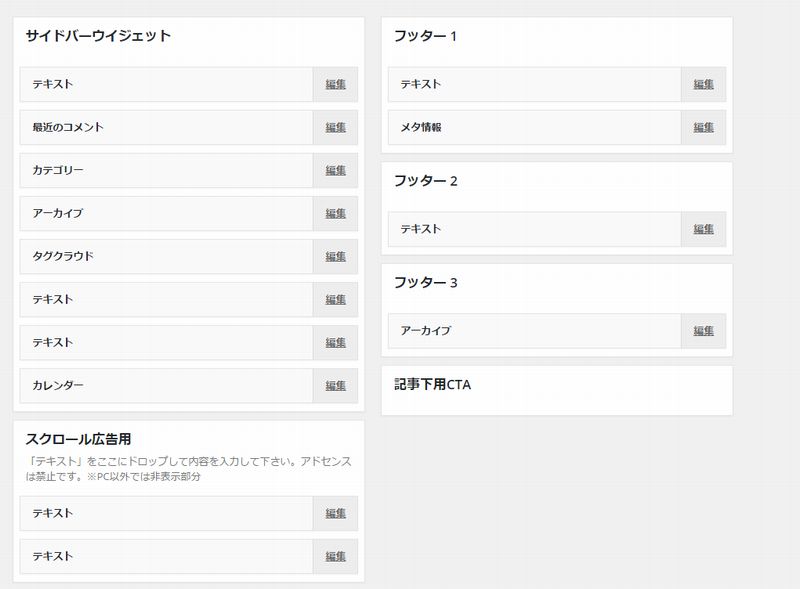The height and width of the screenshot is (589, 800).
Task: Open 編集 for アーカイブ in フッター 3
Action: pyautogui.click(x=703, y=331)
